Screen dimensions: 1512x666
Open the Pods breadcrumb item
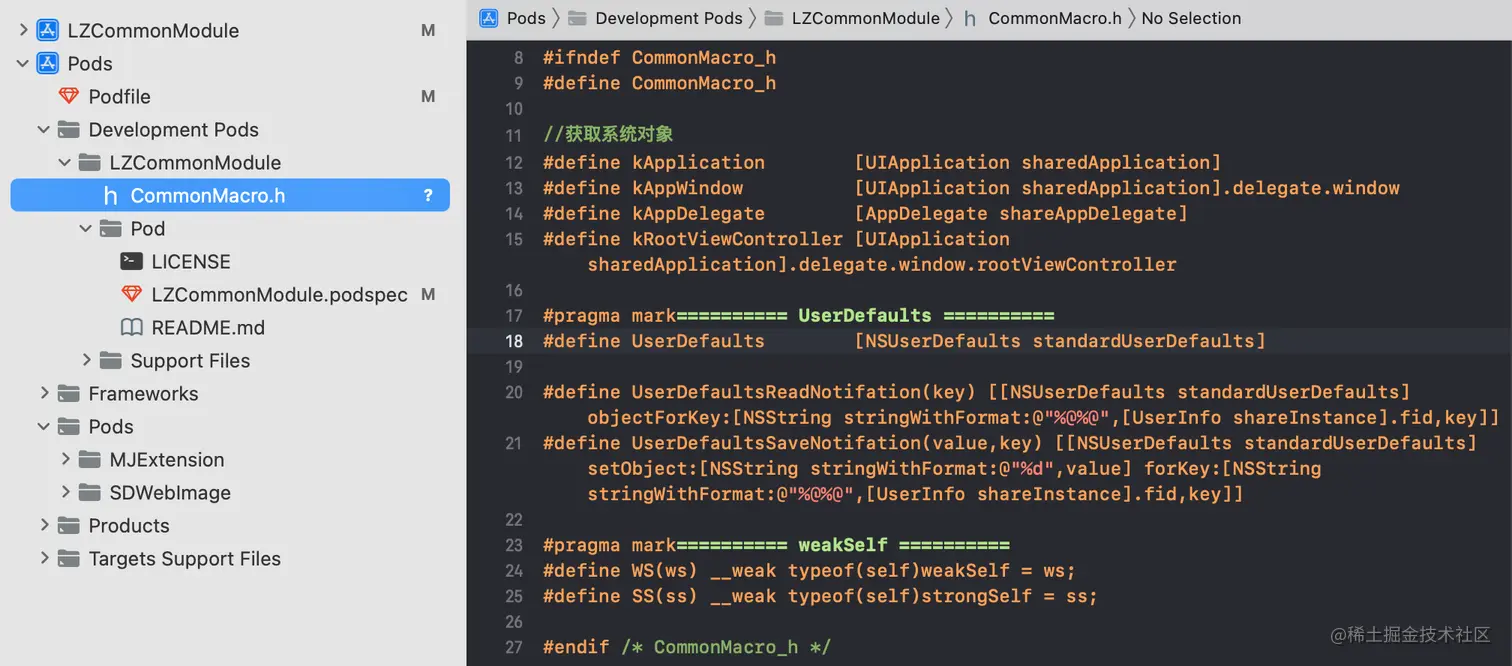(526, 18)
